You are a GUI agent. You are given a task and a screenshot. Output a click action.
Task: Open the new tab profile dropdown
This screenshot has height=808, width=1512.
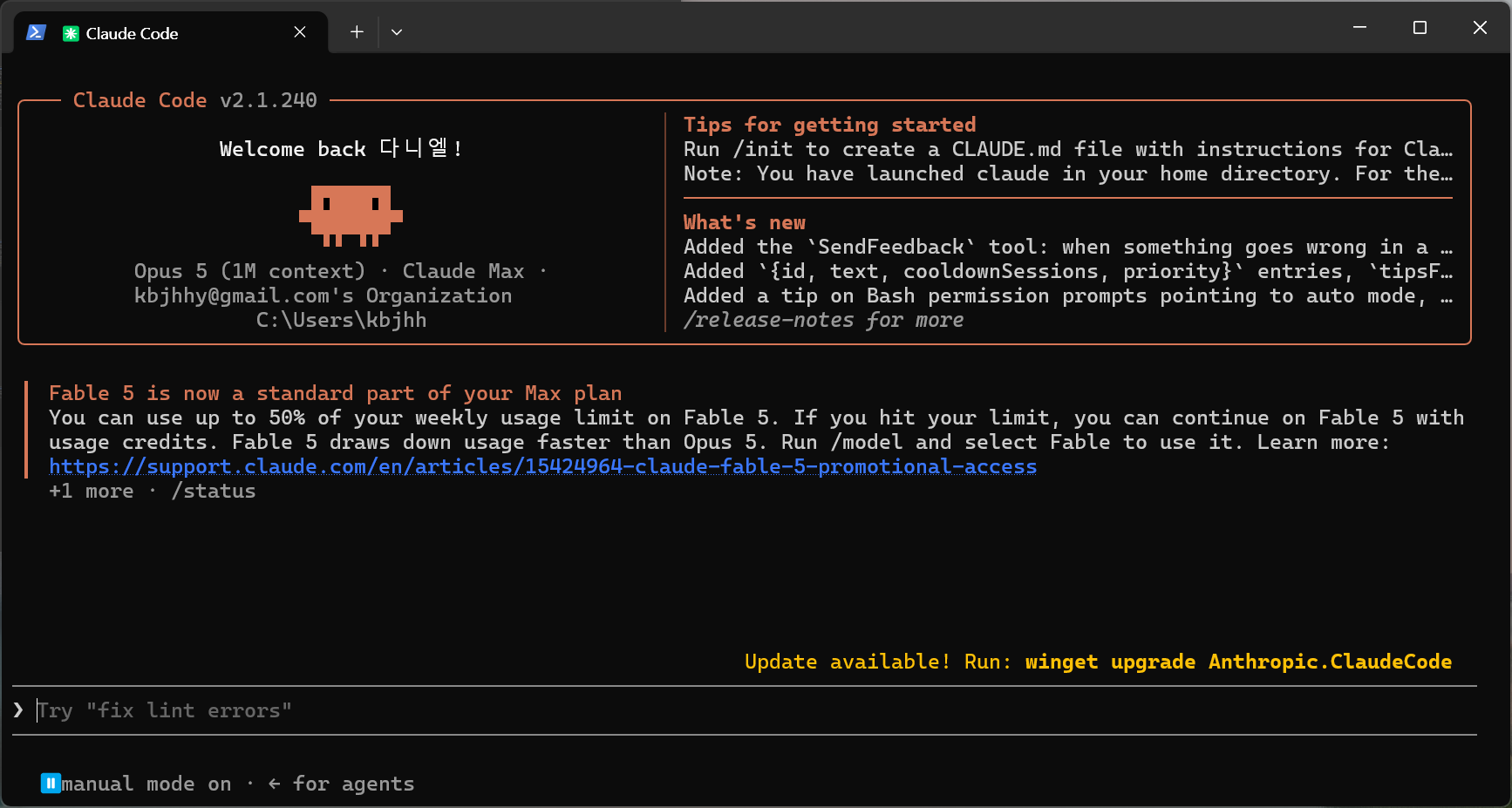tap(397, 32)
